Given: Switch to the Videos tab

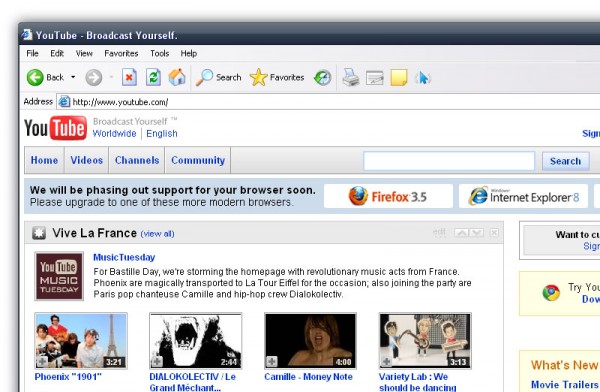Looking at the screenshot, I should pos(86,160).
